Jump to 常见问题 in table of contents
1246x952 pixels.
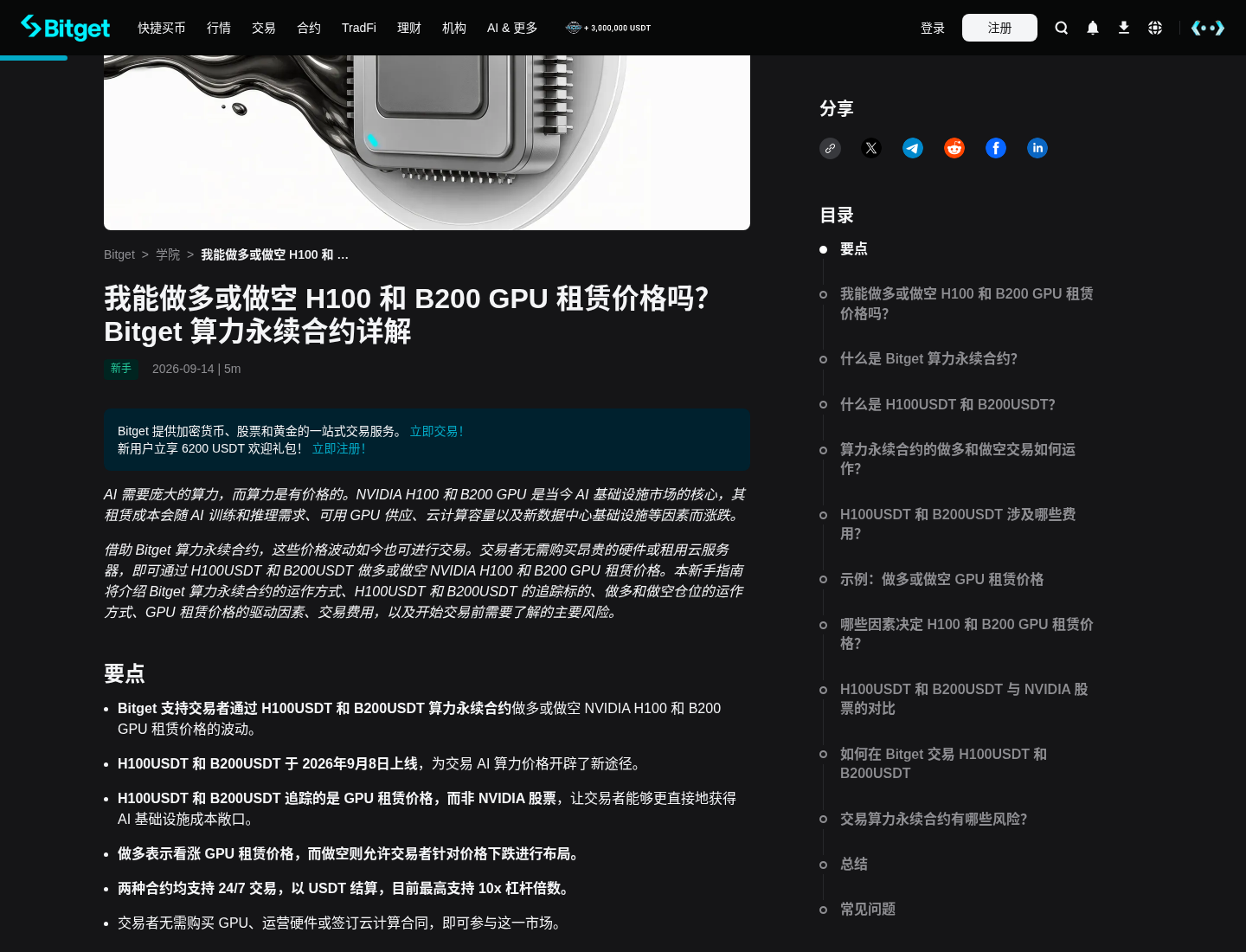(868, 910)
